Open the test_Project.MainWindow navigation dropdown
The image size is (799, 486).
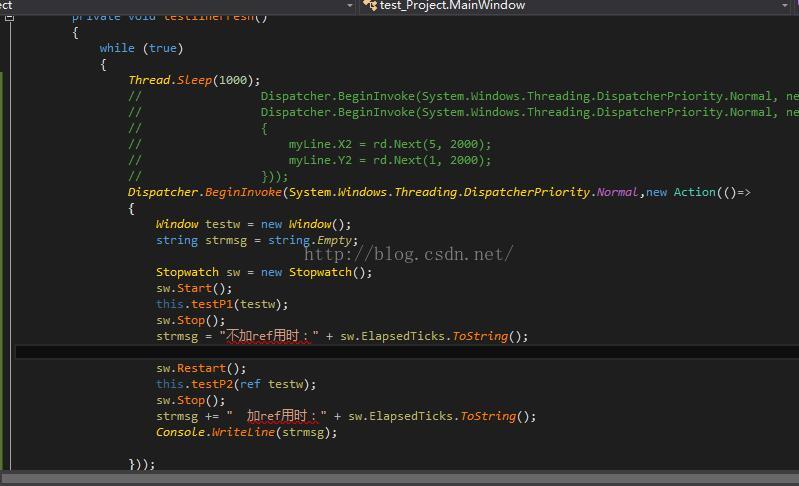tap(575, 6)
